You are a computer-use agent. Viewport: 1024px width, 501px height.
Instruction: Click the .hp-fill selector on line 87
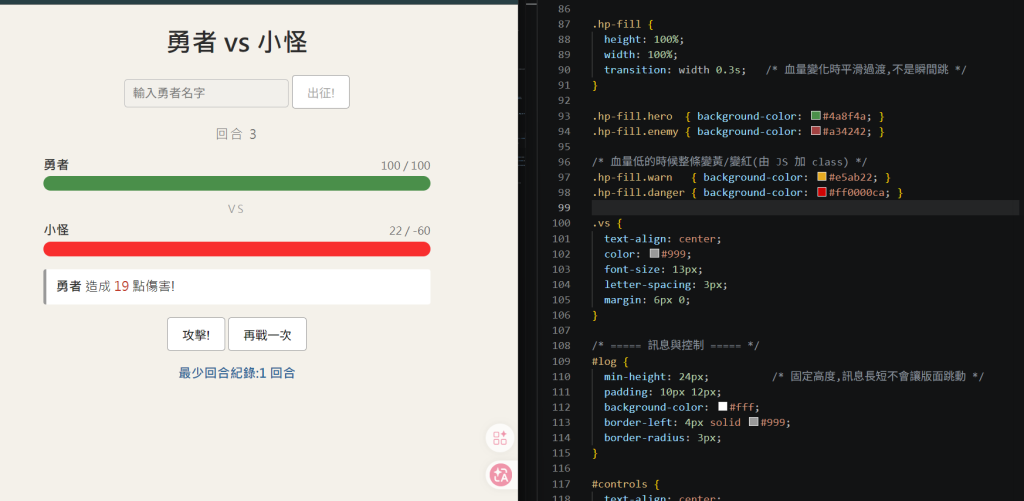(616, 24)
